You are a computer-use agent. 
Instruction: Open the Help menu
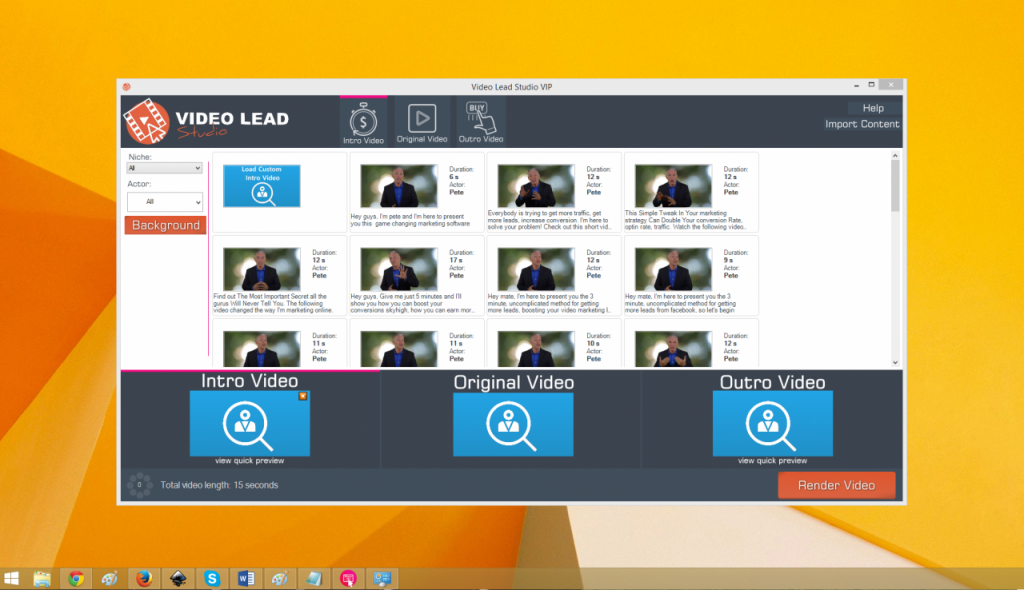click(x=872, y=108)
